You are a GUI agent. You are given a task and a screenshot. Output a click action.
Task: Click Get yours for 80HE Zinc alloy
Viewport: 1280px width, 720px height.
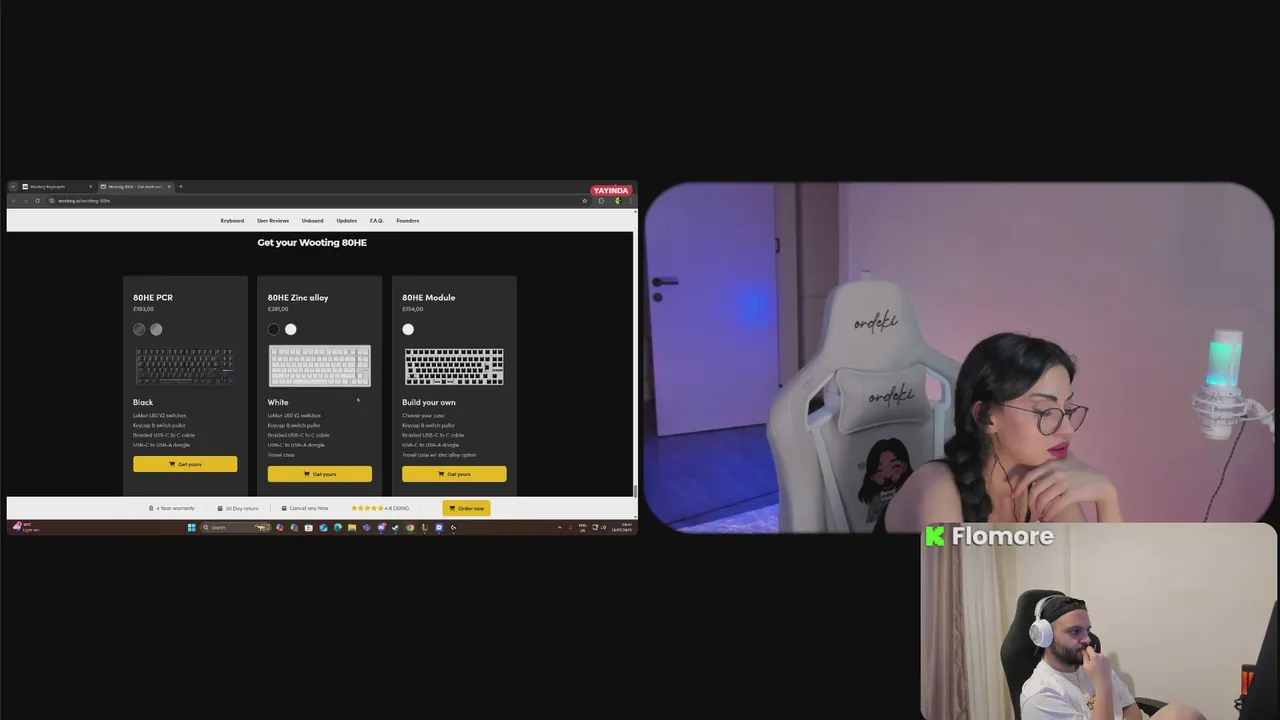(x=320, y=474)
